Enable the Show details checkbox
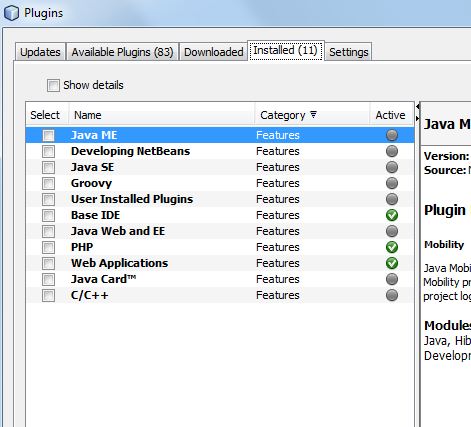This screenshot has height=427, width=471. tap(53, 85)
